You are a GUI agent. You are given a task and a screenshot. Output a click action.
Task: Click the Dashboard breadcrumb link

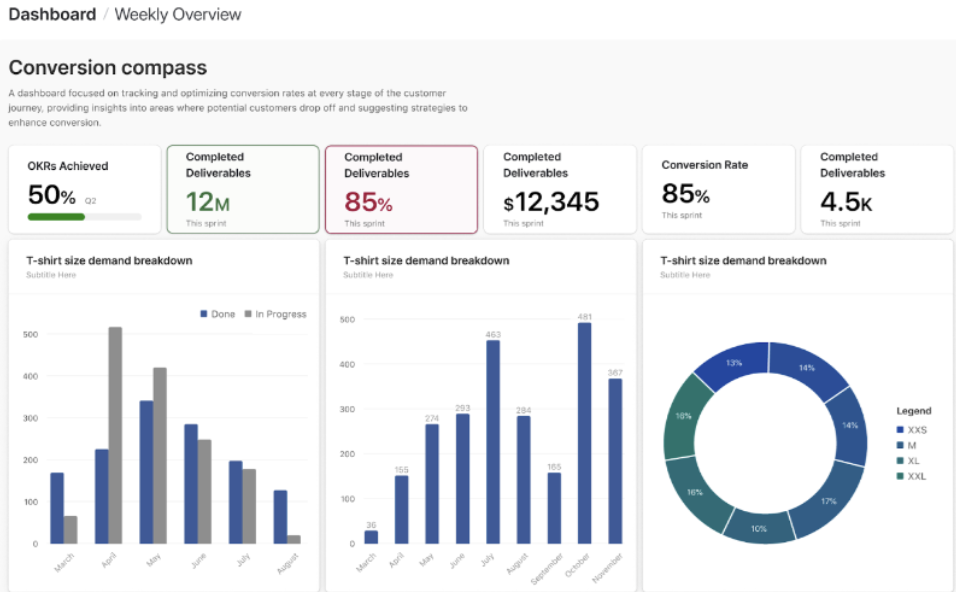pos(52,15)
